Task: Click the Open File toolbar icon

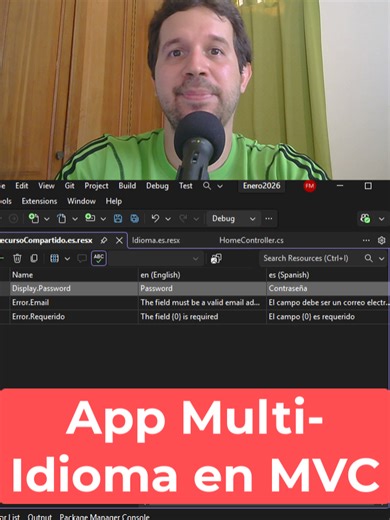Action: coord(62,219)
